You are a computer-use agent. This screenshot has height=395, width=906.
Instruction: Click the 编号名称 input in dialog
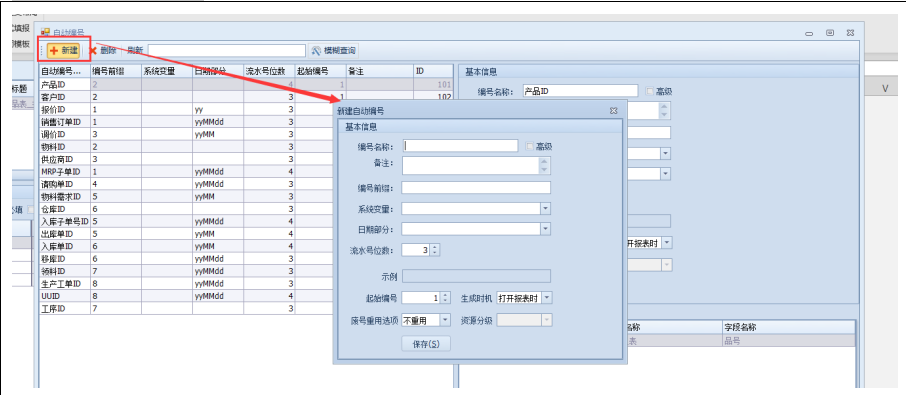point(460,146)
